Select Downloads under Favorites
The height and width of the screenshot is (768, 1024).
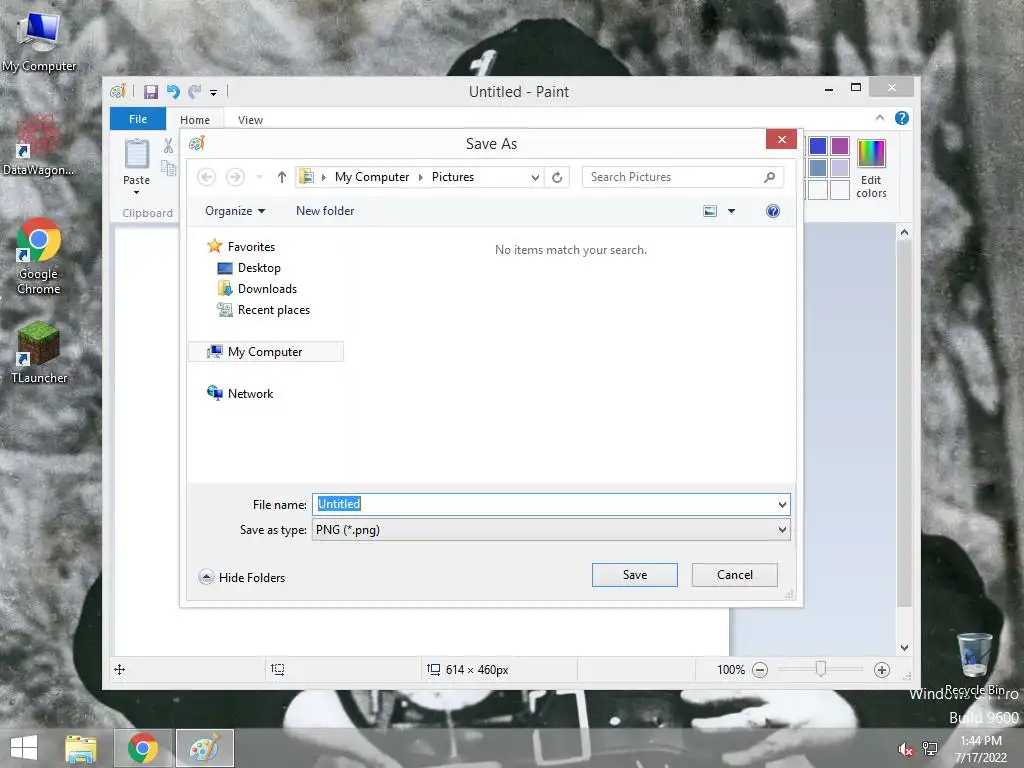pyautogui.click(x=257, y=289)
